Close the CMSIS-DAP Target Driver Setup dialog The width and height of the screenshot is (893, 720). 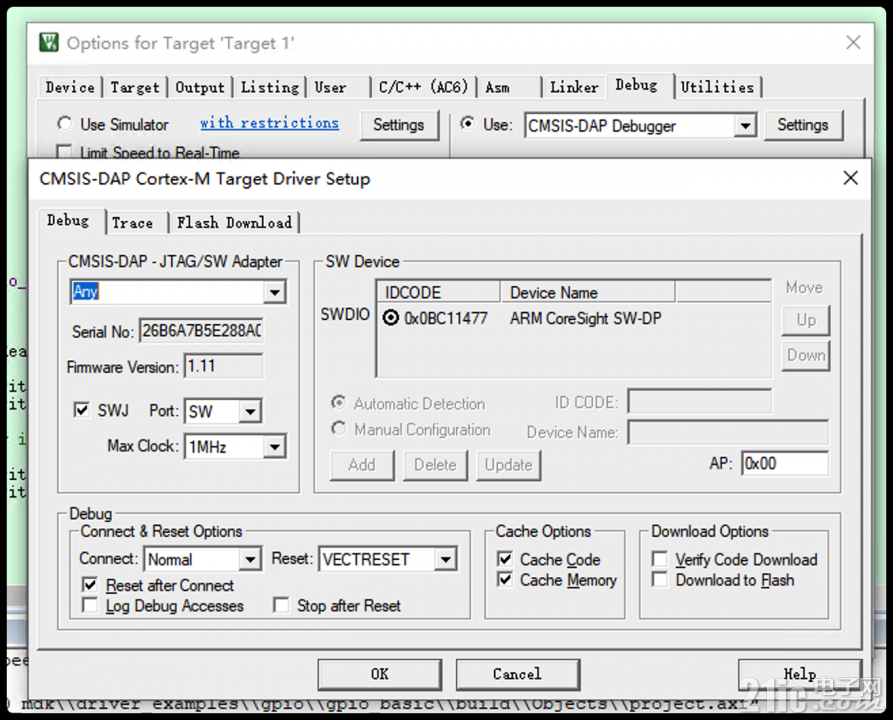pos(850,178)
